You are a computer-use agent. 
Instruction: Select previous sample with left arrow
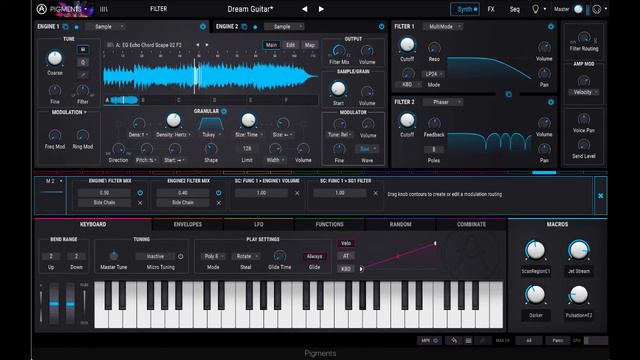pos(198,45)
